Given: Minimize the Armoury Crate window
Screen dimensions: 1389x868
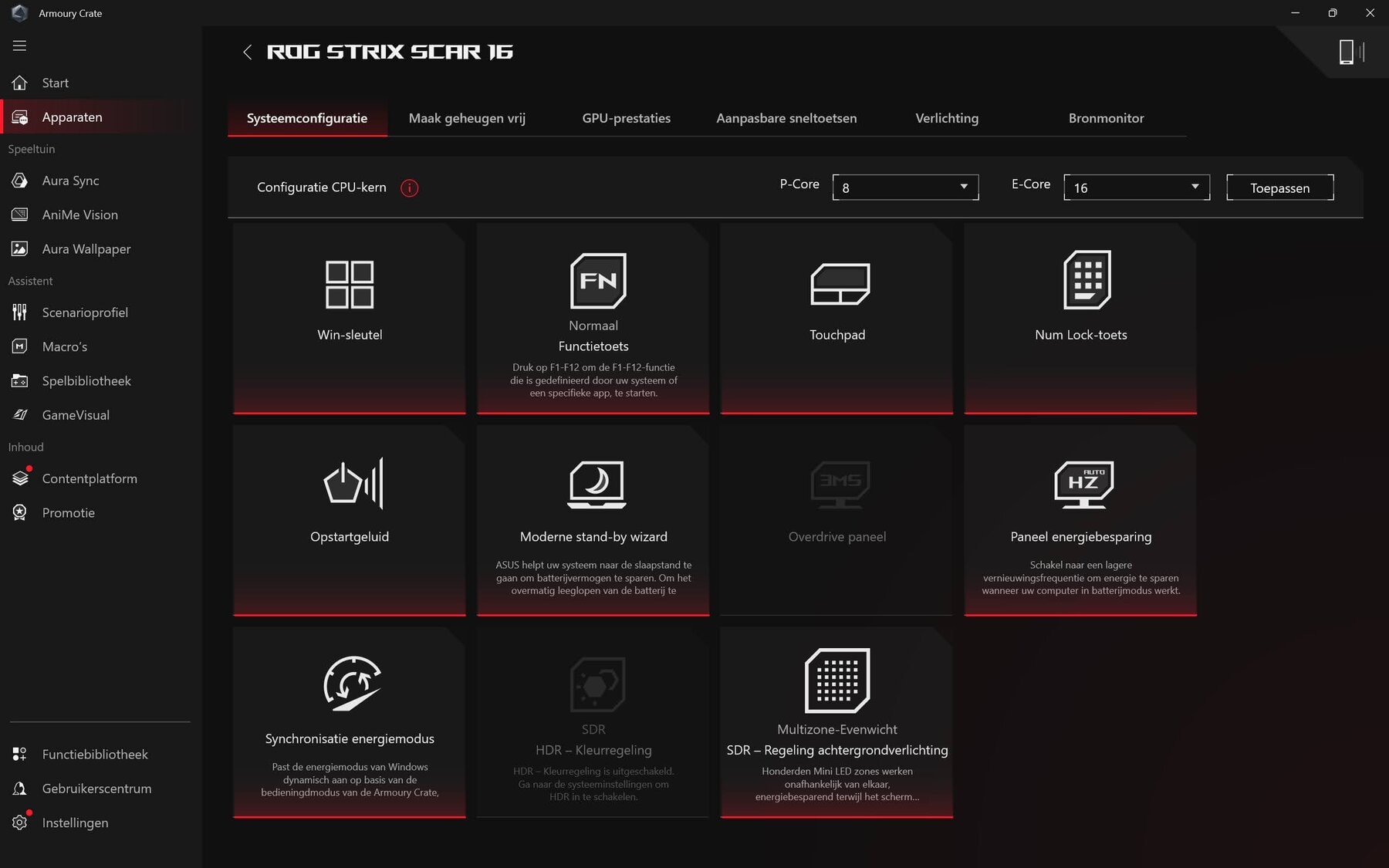Looking at the screenshot, I should point(1296,13).
